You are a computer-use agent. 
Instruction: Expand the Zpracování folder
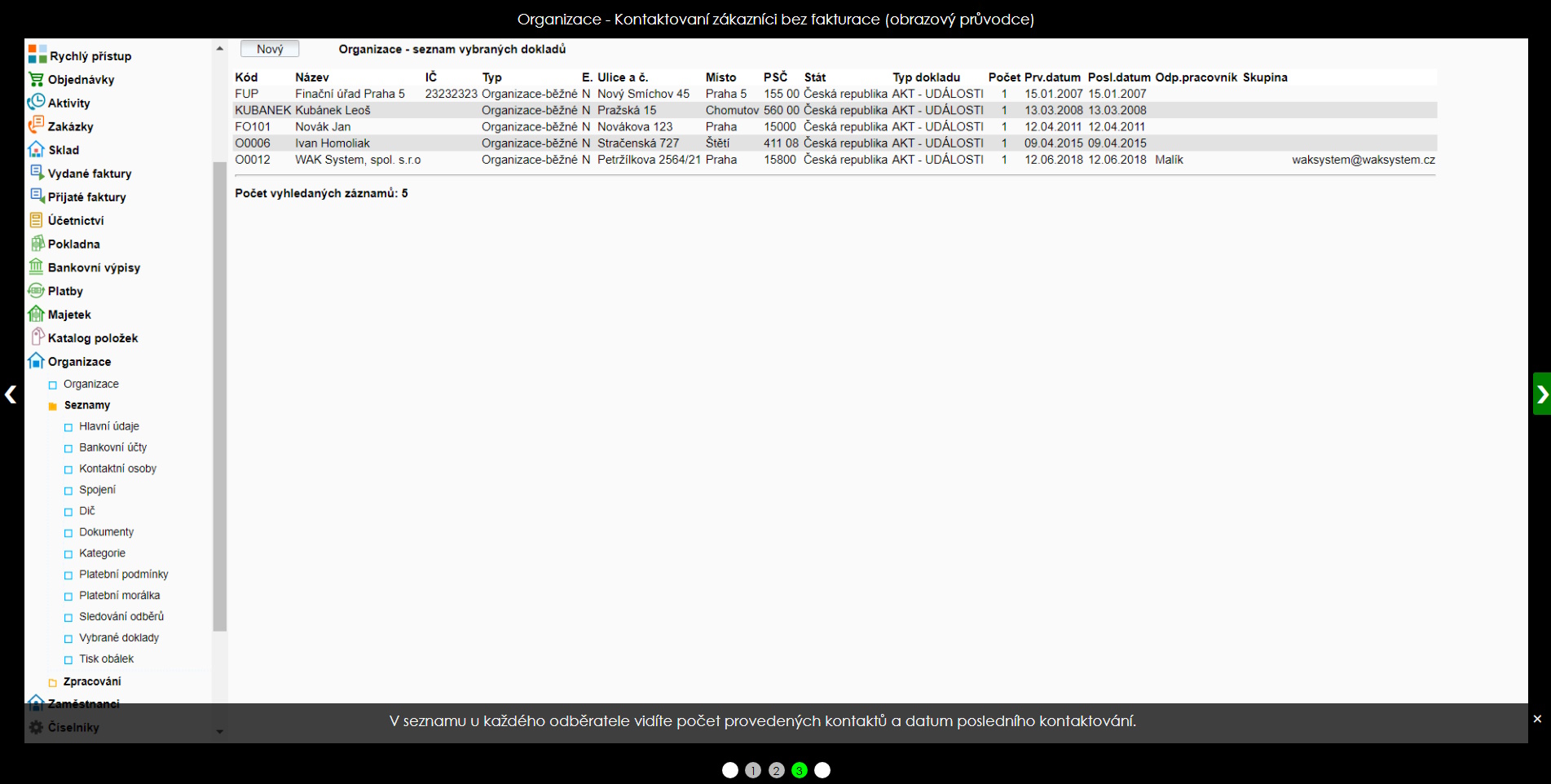point(91,681)
